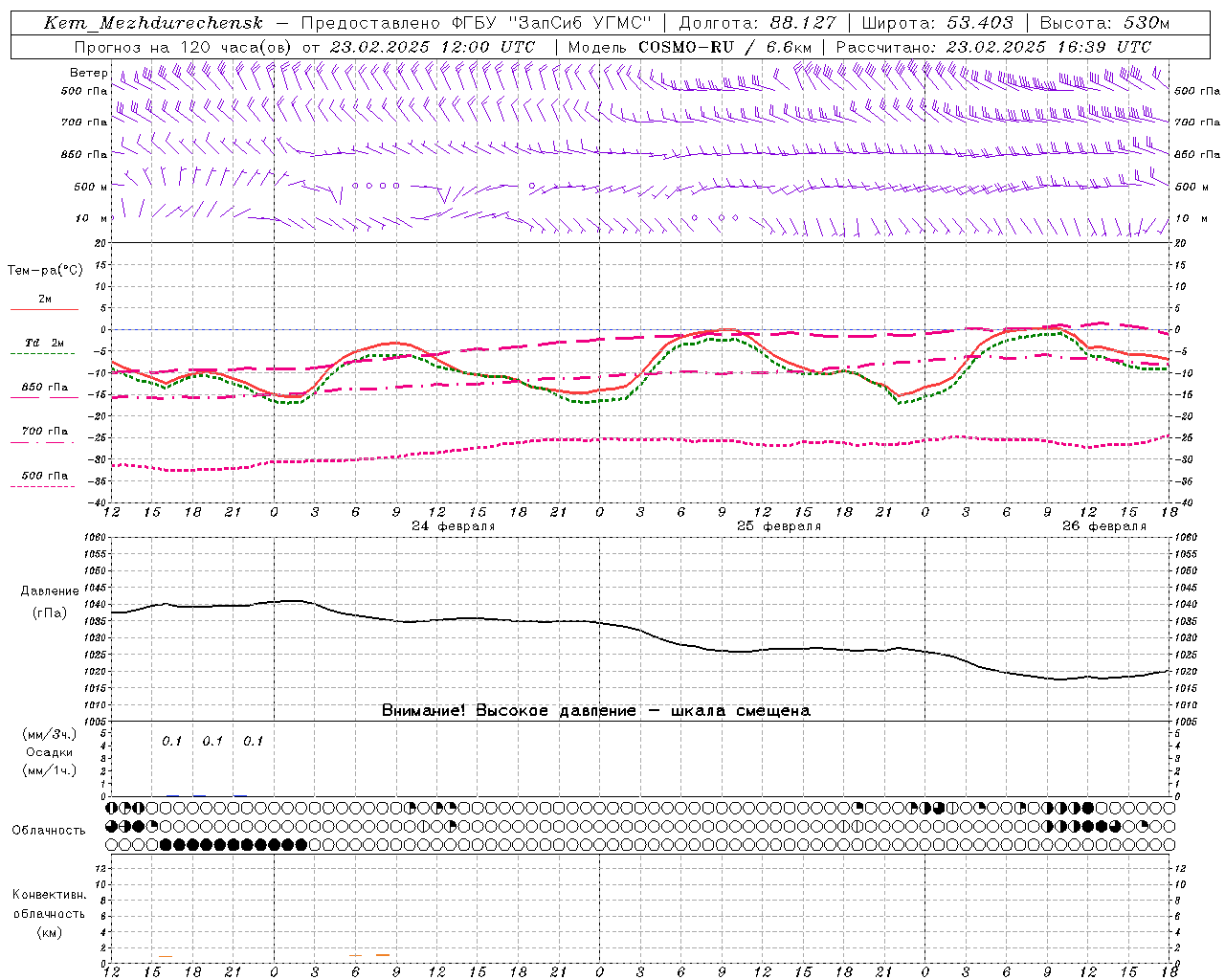Click the calculation time Рассчитано: 23.02.2025 16:39 UTC
1225x980 pixels.
(993, 47)
